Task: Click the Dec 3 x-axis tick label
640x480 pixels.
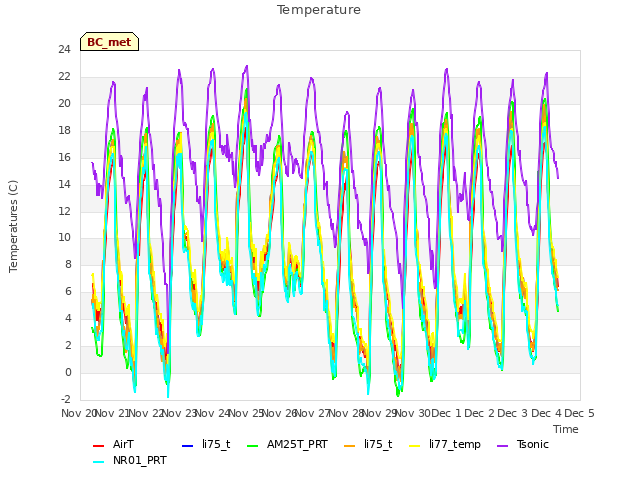Action: click(513, 413)
